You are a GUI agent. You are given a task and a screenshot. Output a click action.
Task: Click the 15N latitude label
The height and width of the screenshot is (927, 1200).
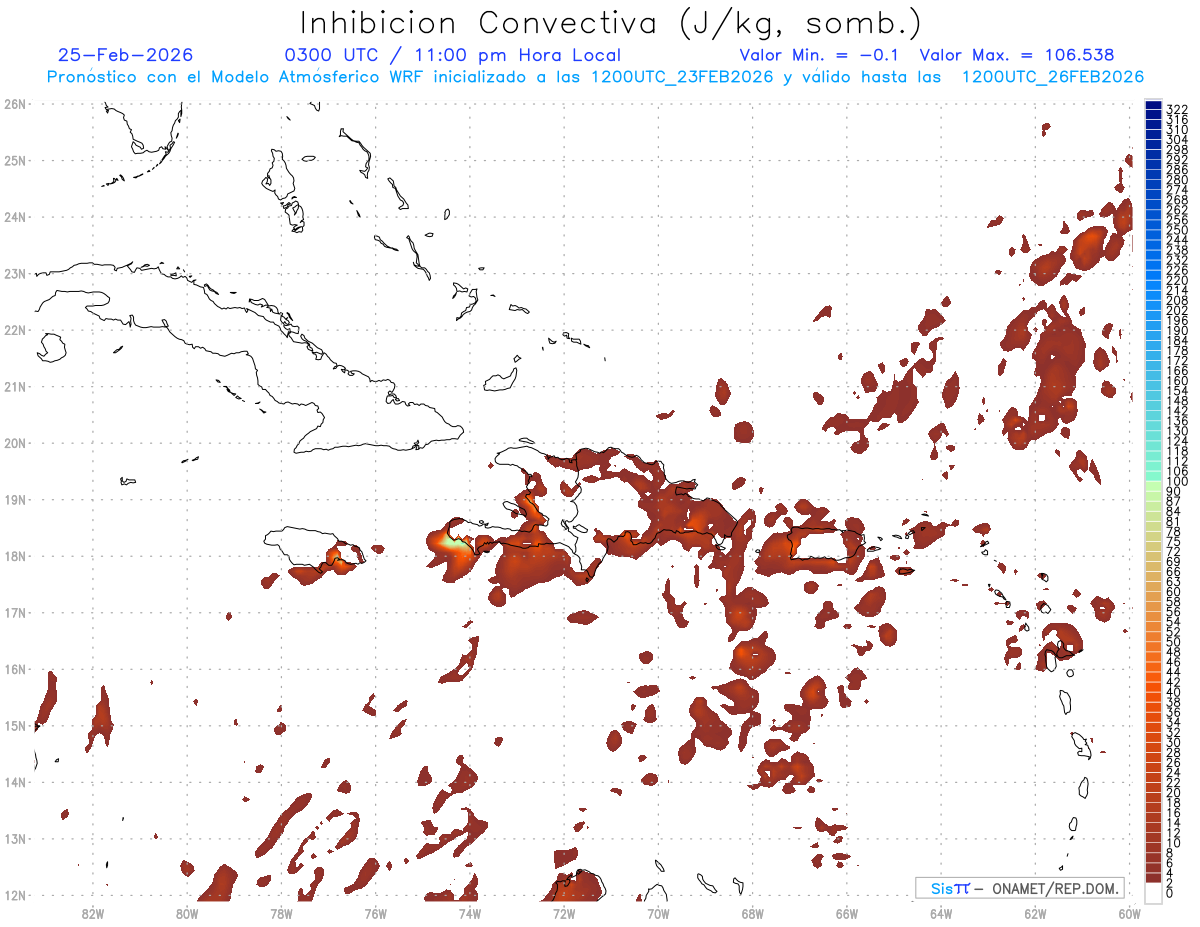click(15, 725)
